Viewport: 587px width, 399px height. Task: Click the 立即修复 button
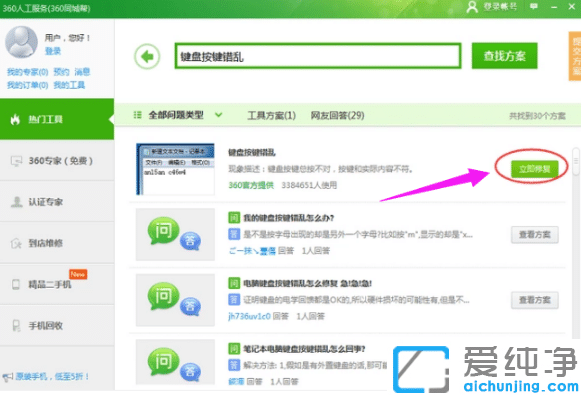click(535, 169)
